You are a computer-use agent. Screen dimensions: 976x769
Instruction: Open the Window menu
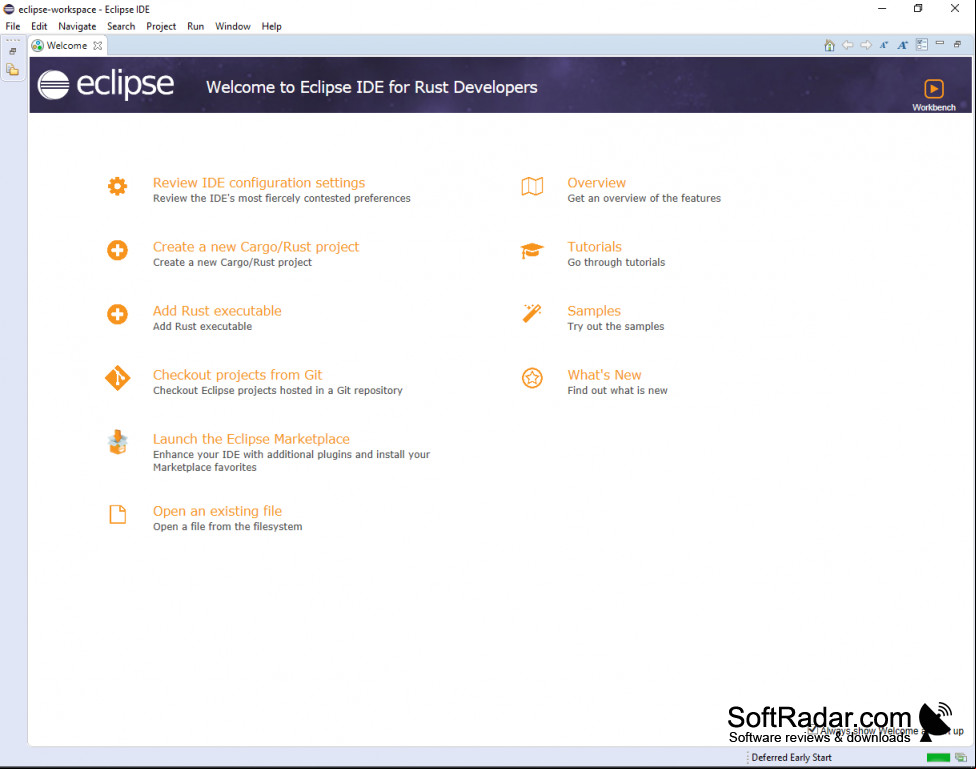coord(233,26)
